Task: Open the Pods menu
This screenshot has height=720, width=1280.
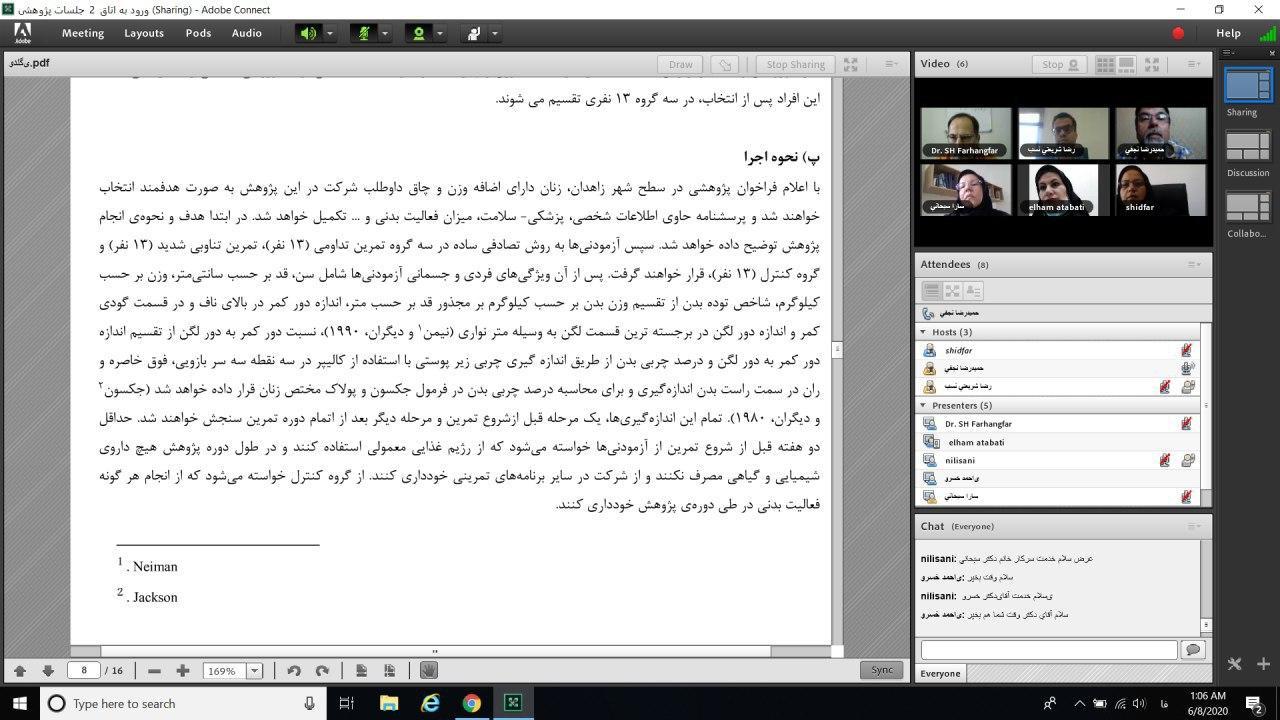Action: (x=198, y=33)
